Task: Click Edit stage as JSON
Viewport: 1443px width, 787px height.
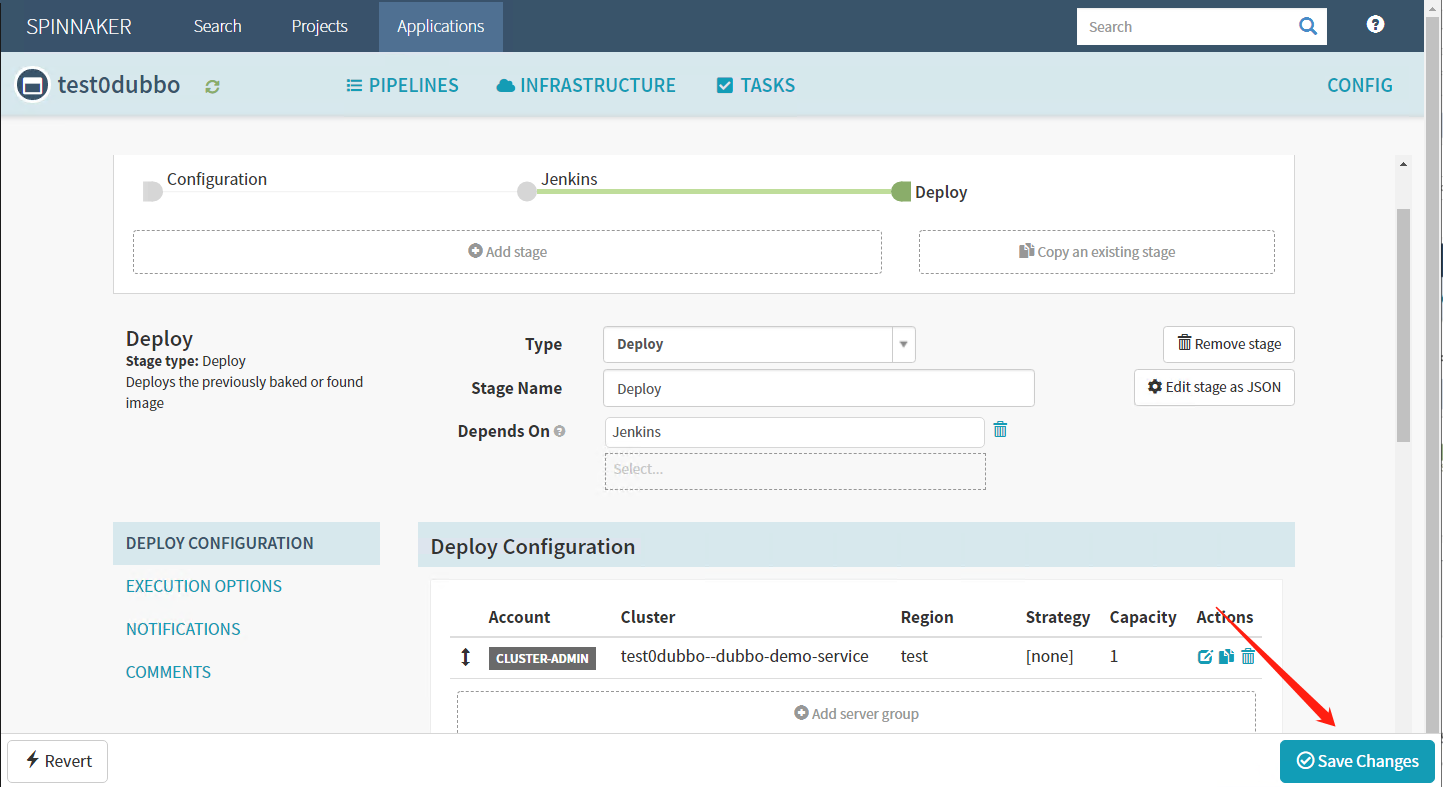Action: (1214, 387)
